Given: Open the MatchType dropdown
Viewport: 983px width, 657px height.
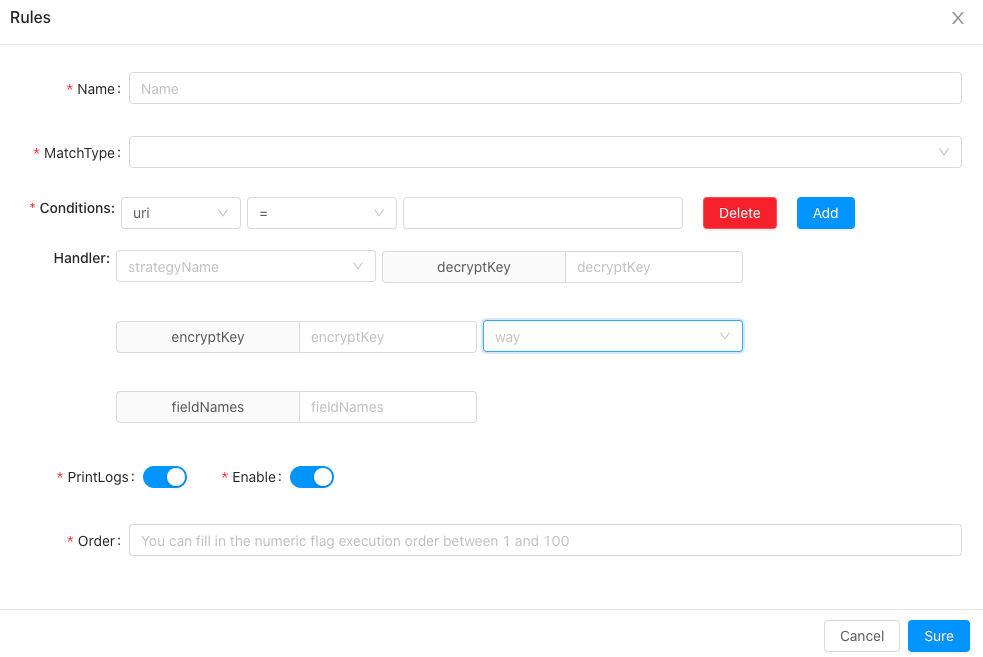Looking at the screenshot, I should [530, 152].
